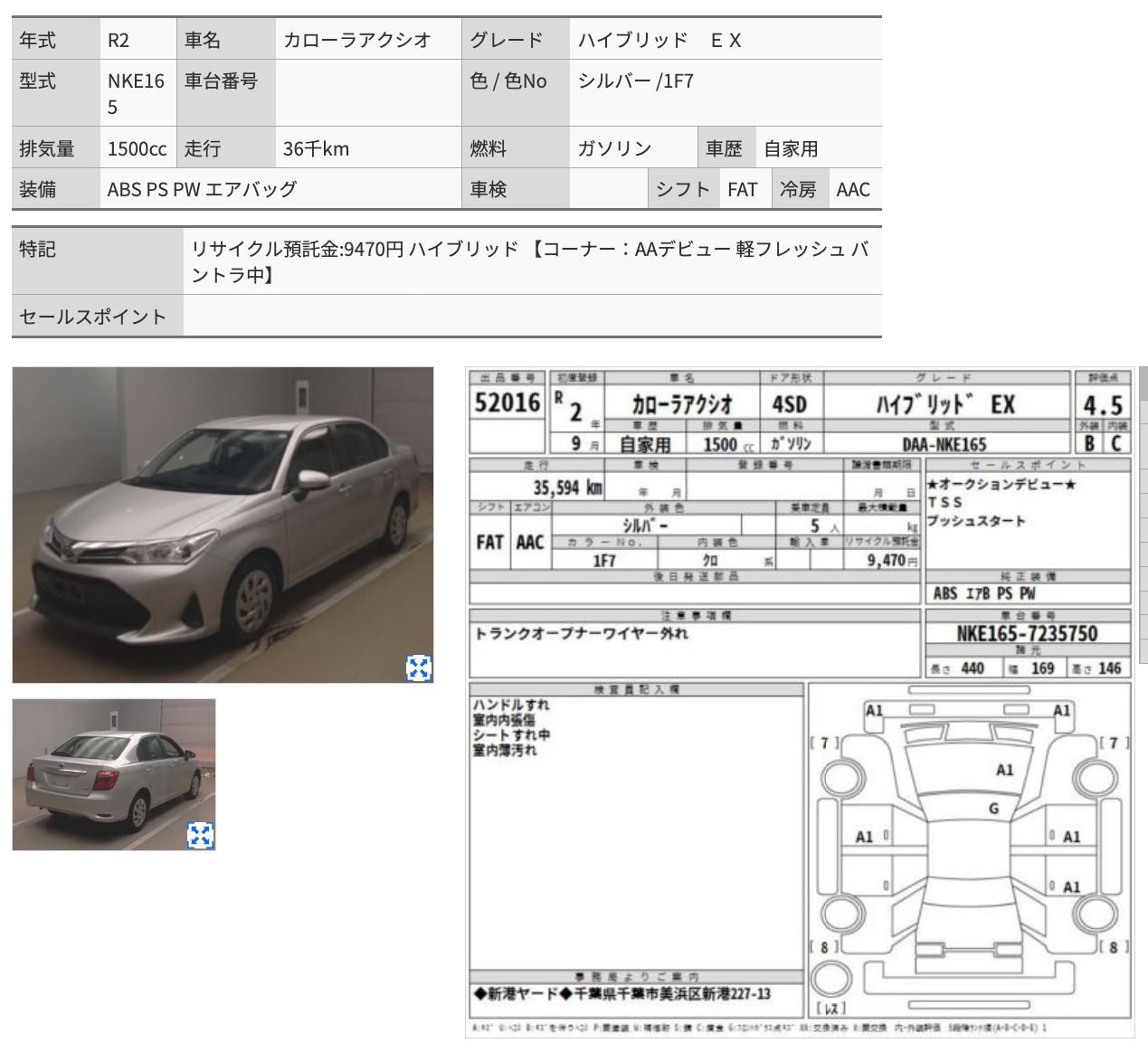Click the セールスポイント label

pyautogui.click(x=93, y=317)
